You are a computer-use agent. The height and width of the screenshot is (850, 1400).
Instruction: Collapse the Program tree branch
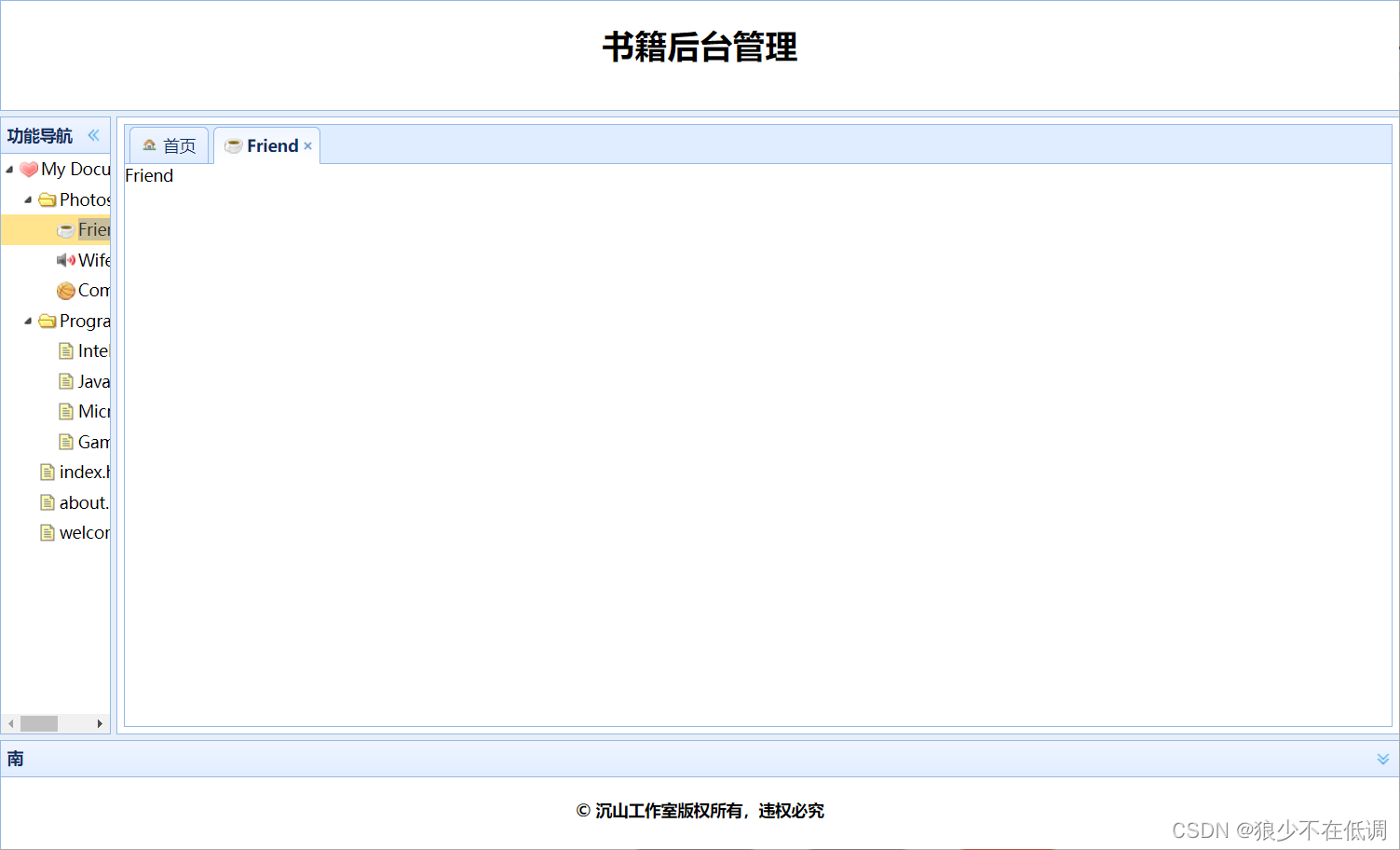[x=27, y=321]
